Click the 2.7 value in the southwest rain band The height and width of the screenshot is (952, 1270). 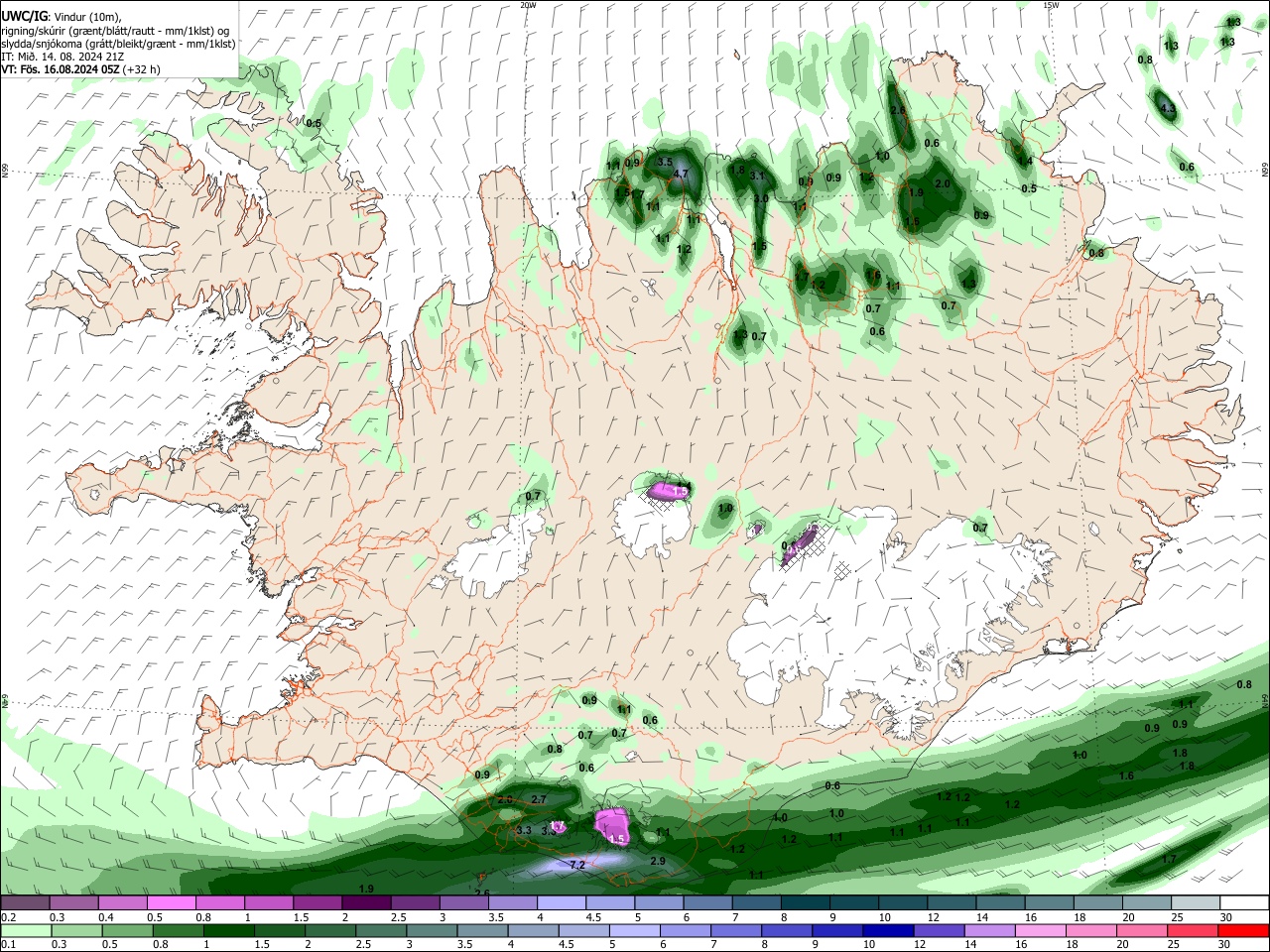point(540,799)
